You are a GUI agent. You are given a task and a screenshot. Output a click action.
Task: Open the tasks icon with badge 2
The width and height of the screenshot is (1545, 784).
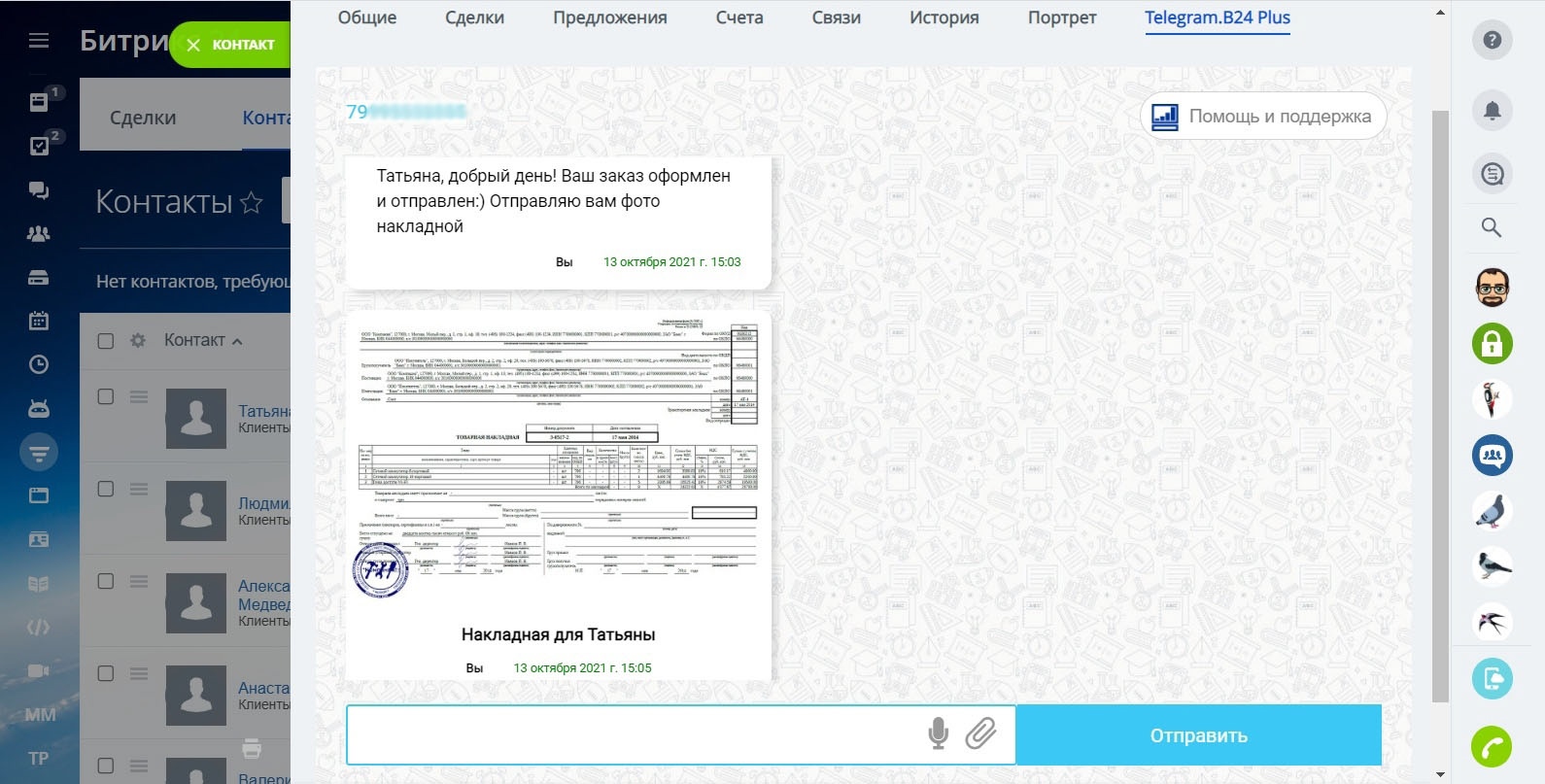coord(39,146)
